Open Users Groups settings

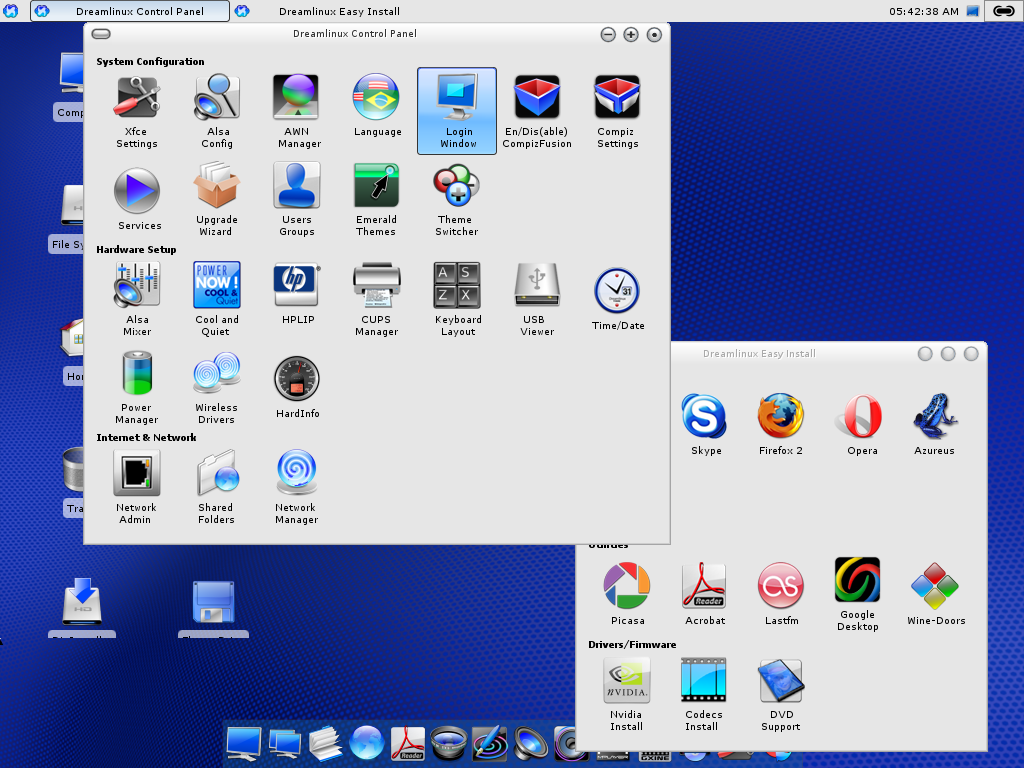pos(297,199)
